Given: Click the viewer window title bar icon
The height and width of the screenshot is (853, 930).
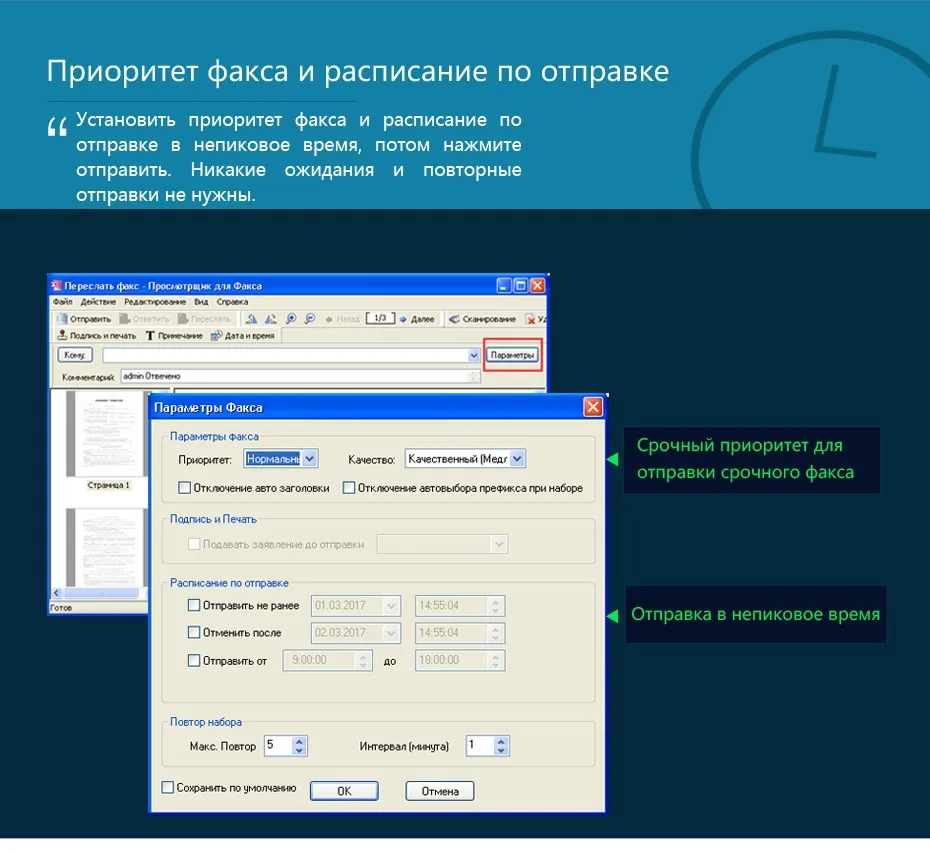Looking at the screenshot, I should pos(57,285).
